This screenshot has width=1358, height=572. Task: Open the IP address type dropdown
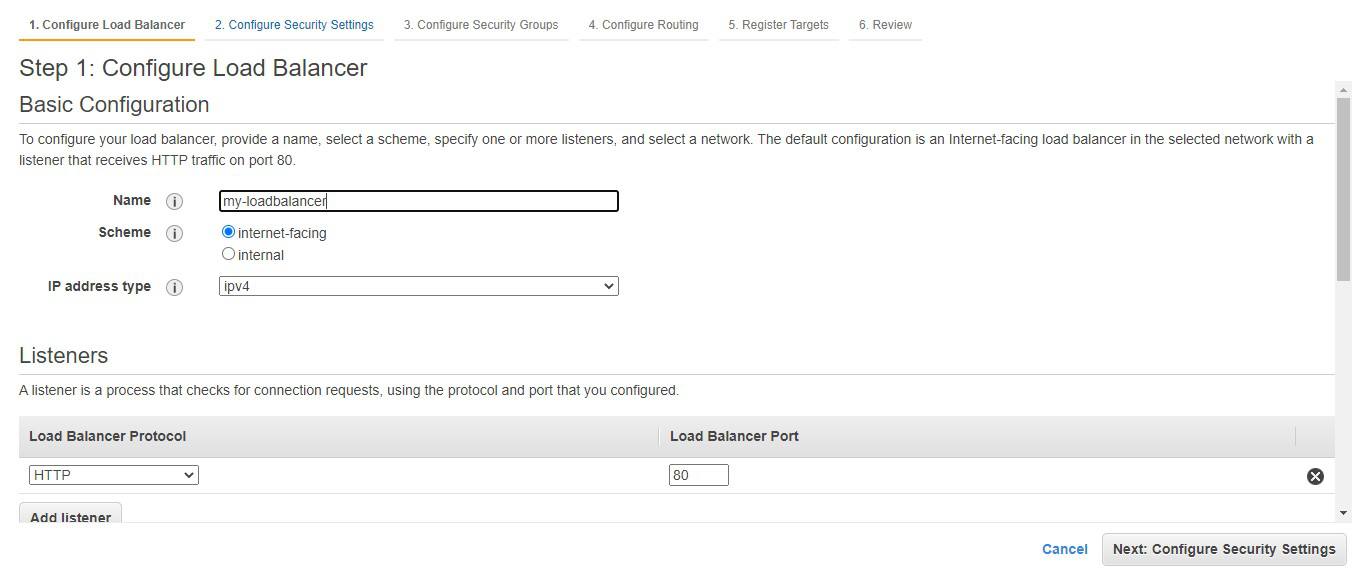[418, 286]
